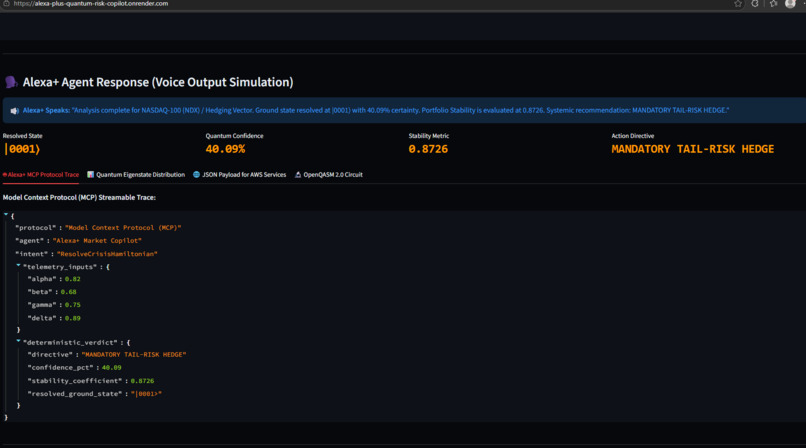Click the beta value 0.68

click(68, 292)
